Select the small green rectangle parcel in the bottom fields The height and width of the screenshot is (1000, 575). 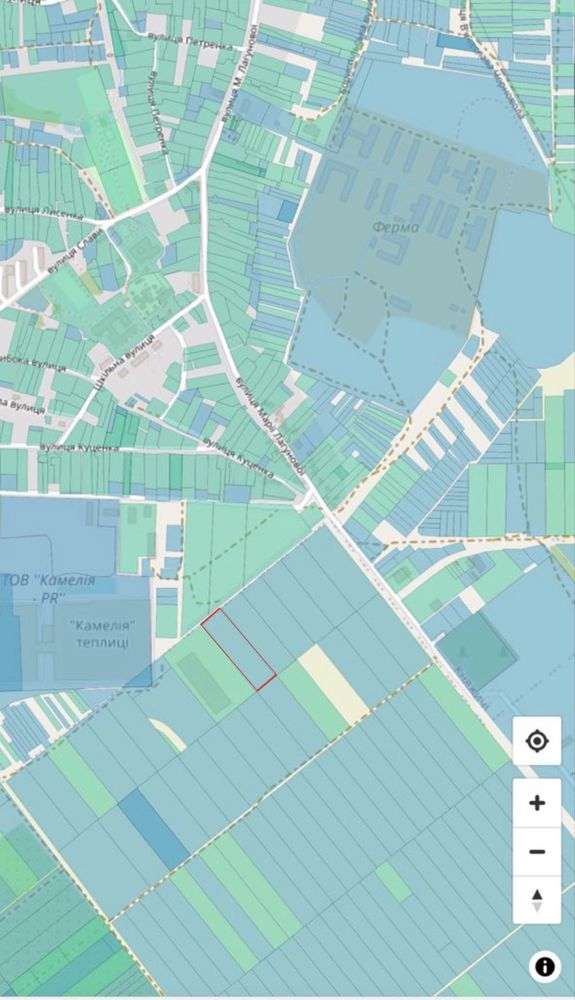click(393, 883)
